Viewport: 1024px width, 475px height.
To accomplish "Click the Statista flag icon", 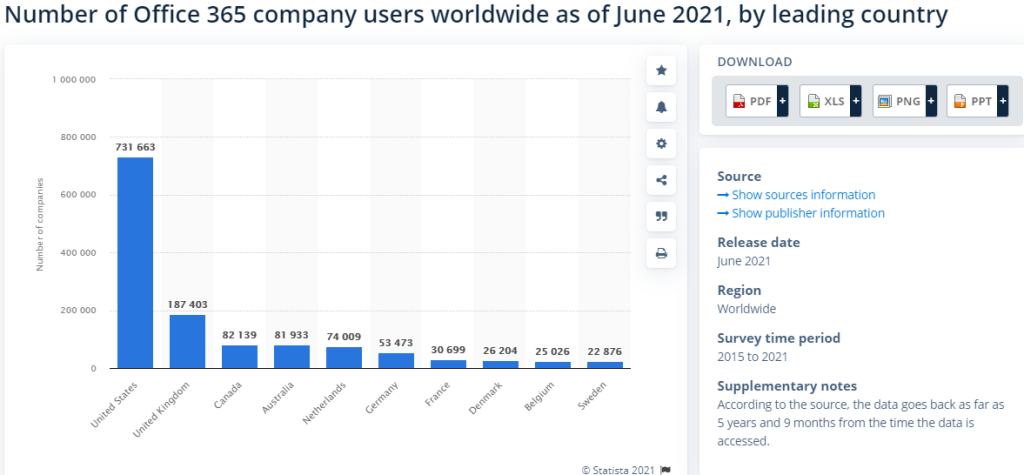I will click(x=665, y=469).
